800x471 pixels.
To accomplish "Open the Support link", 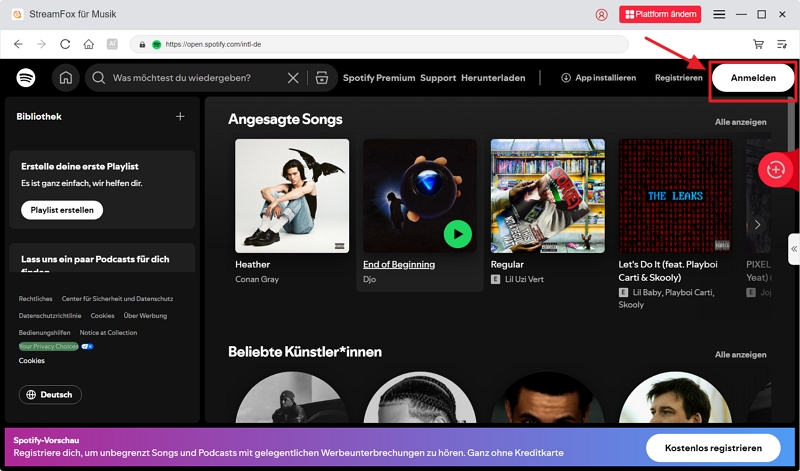I will click(x=438, y=78).
